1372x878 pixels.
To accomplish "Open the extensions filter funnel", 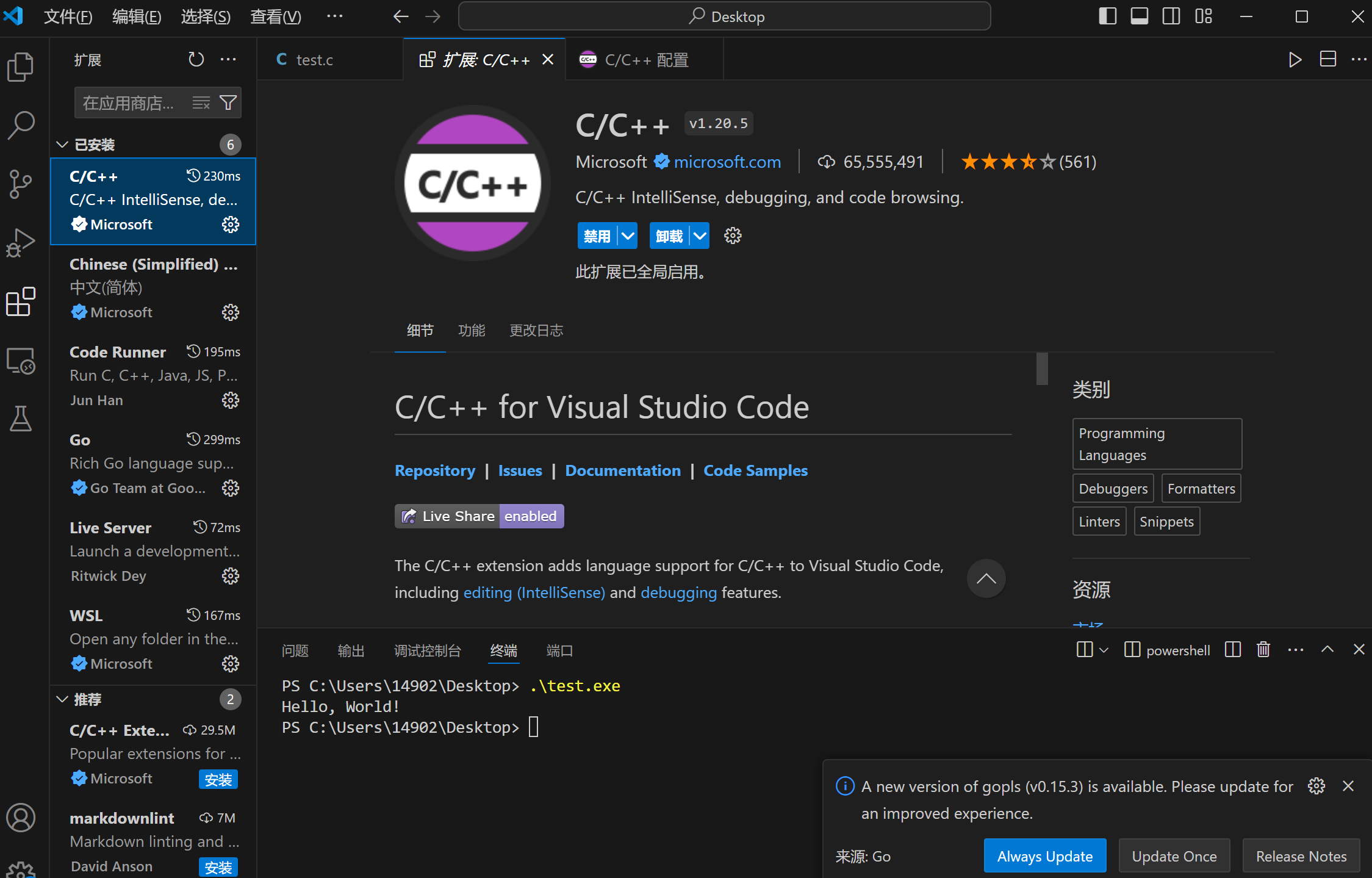I will click(228, 103).
